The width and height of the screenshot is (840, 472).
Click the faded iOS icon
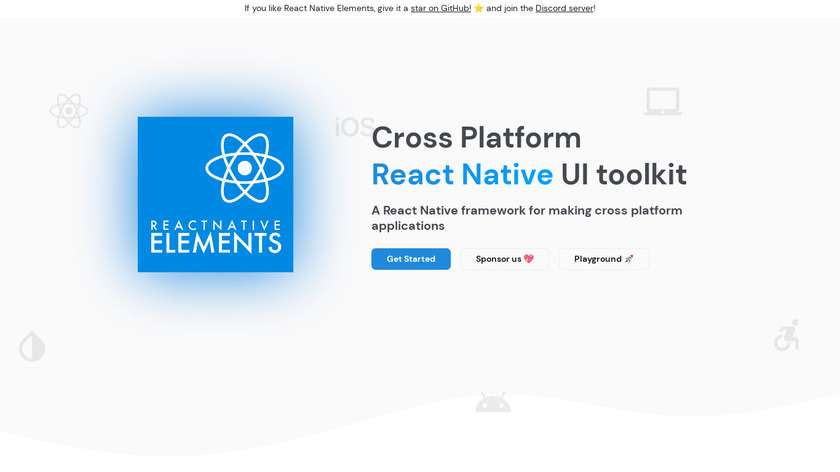pos(353,128)
